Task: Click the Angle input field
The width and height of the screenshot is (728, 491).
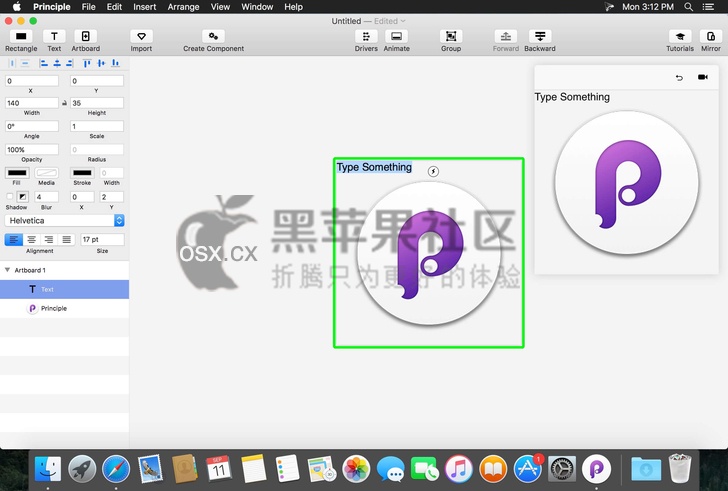Action: pos(32,126)
